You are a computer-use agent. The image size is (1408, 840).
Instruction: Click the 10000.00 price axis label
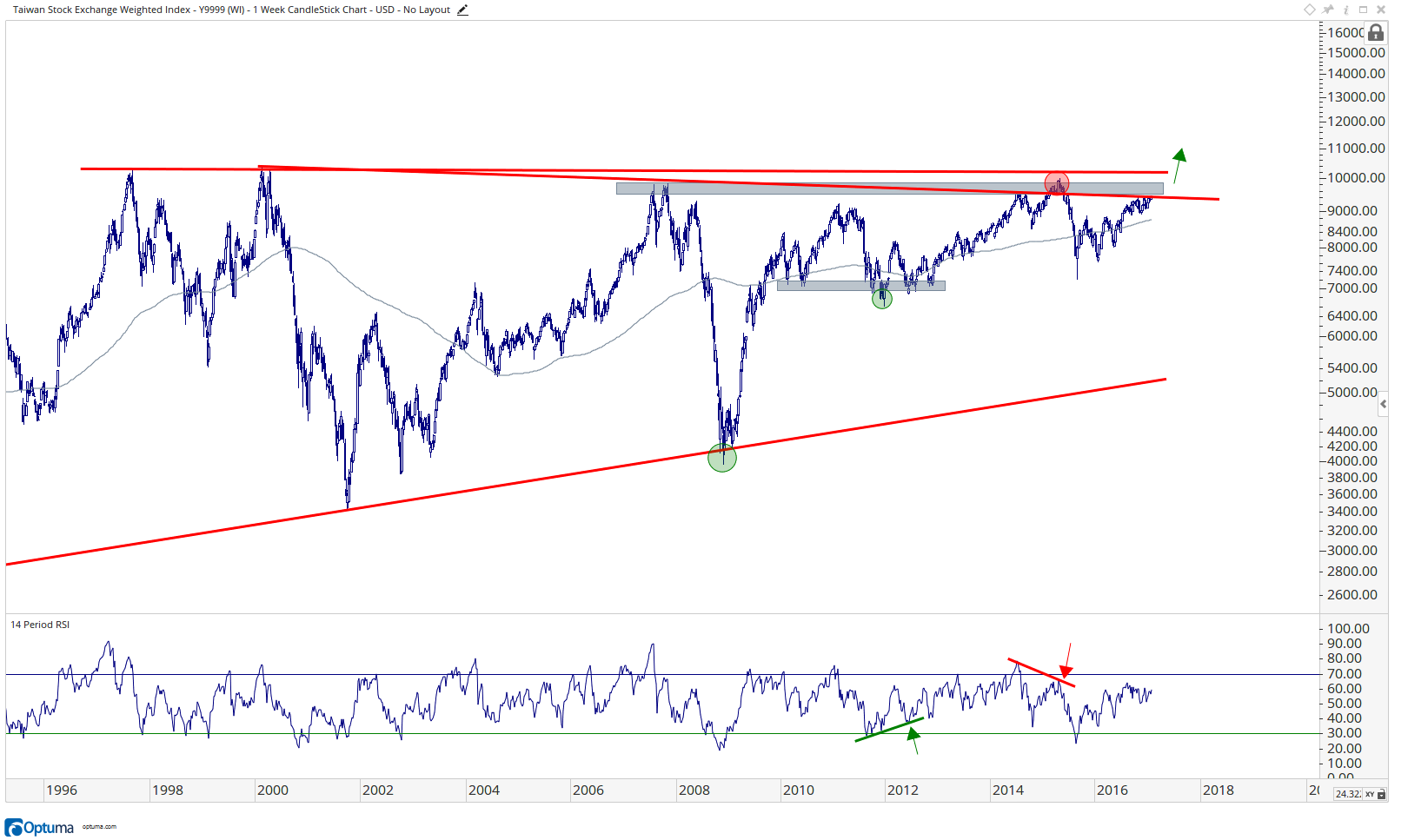click(1356, 177)
